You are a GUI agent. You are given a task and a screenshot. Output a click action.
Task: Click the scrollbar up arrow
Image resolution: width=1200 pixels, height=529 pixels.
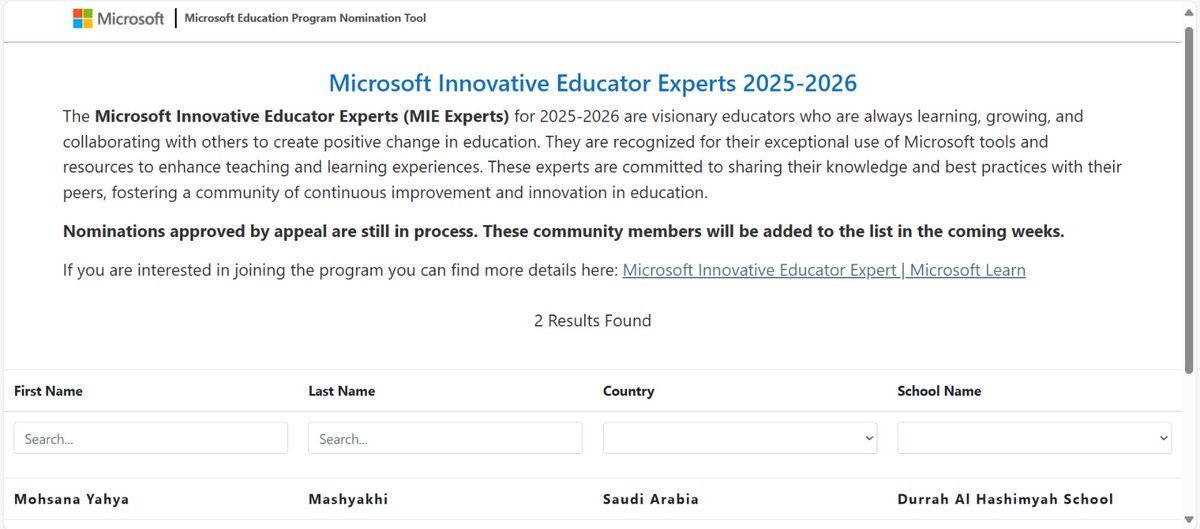tap(1189, 11)
